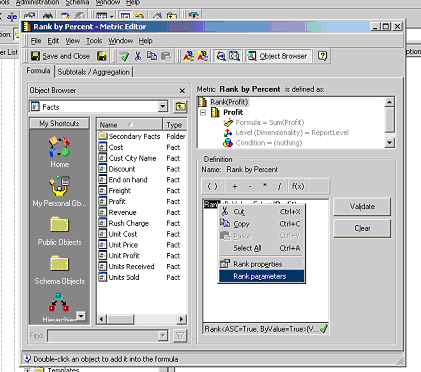The height and width of the screenshot is (372, 421).
Task: Select the Secondary Facts folder
Action: [x=130, y=136]
